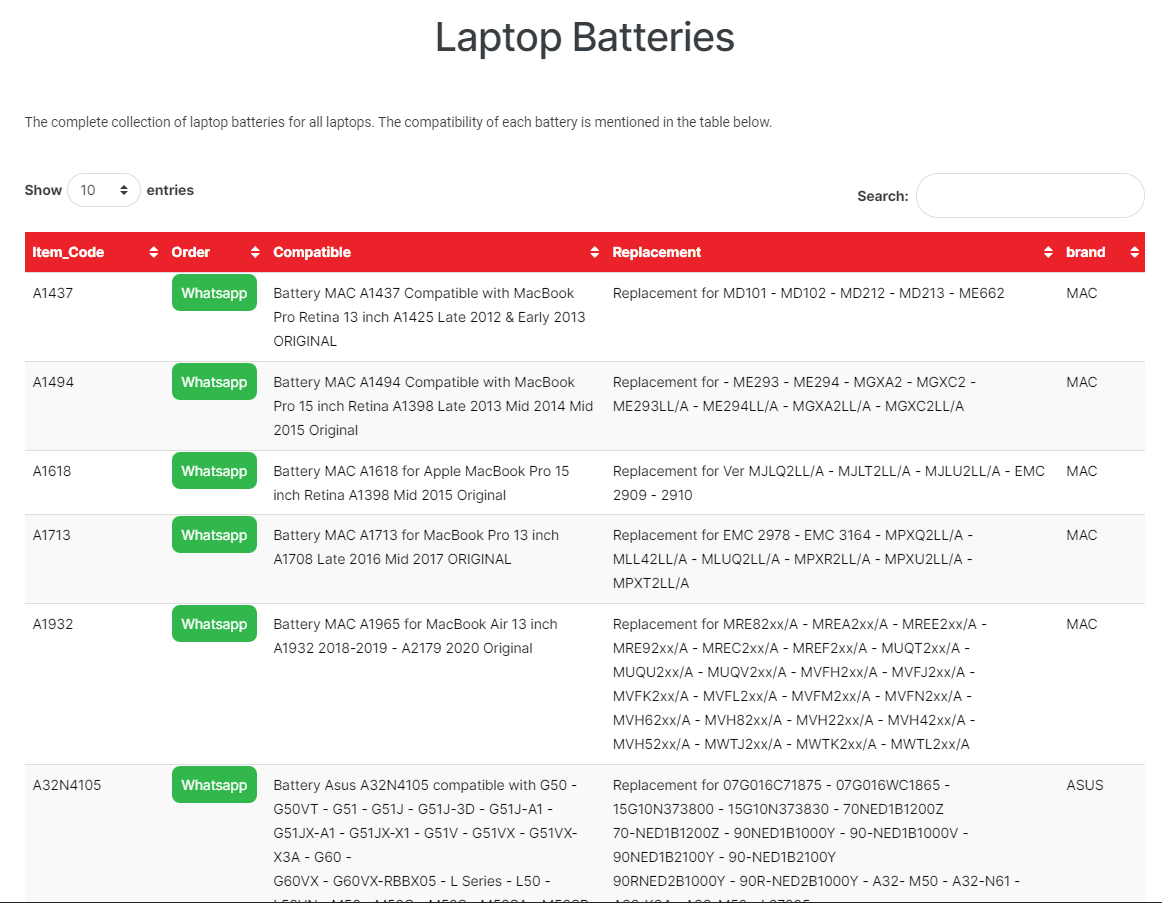
Task: Click the Laptop Batteries page heading
Action: tap(585, 37)
